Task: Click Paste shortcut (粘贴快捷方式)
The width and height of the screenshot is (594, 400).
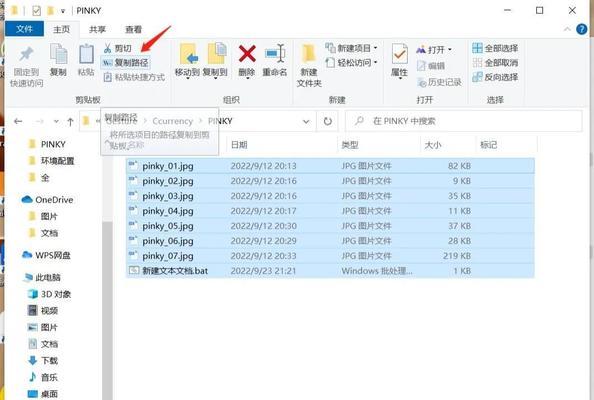Action: 134,77
